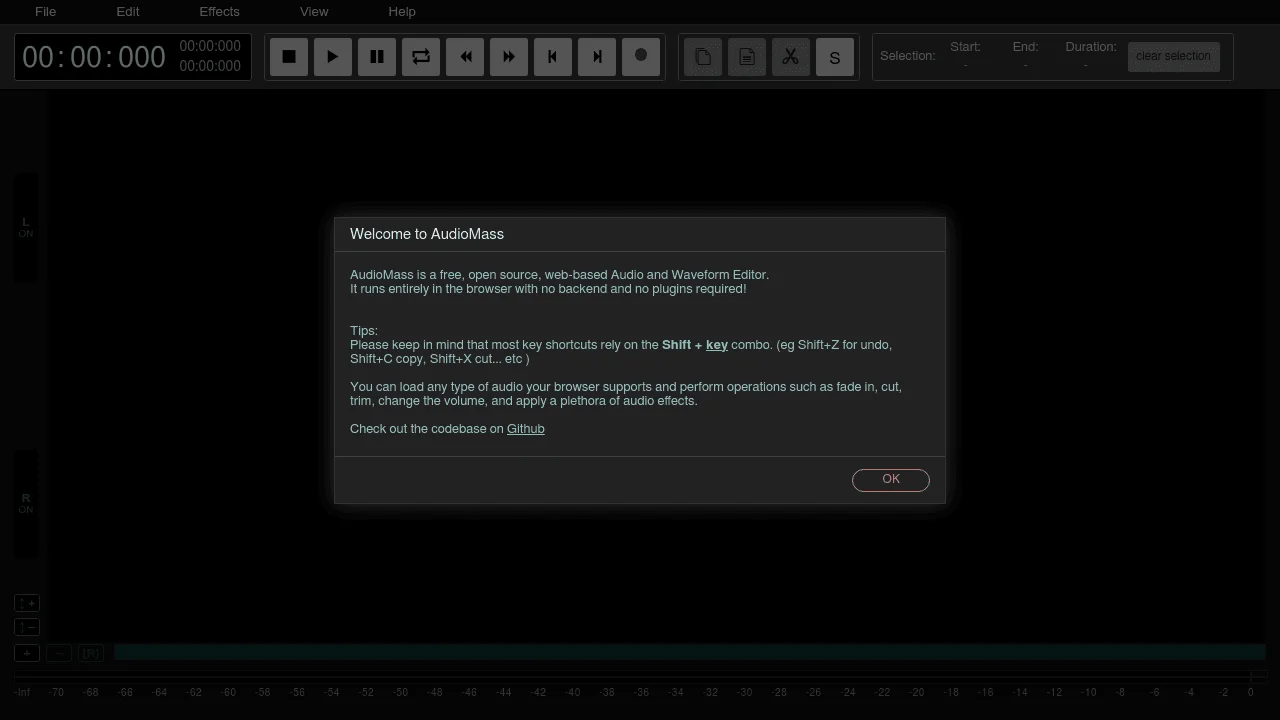Toggle loop playback mode
The image size is (1280, 720).
[x=421, y=57]
